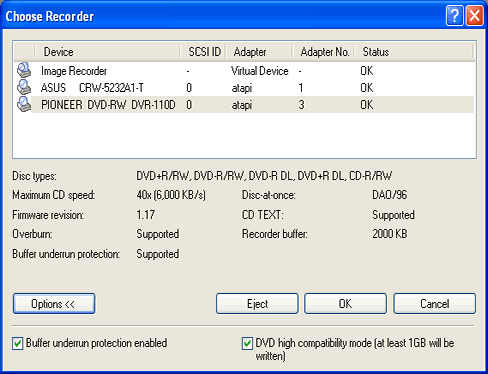488x374 pixels.
Task: Open the context help question mark button
Action: [455, 15]
